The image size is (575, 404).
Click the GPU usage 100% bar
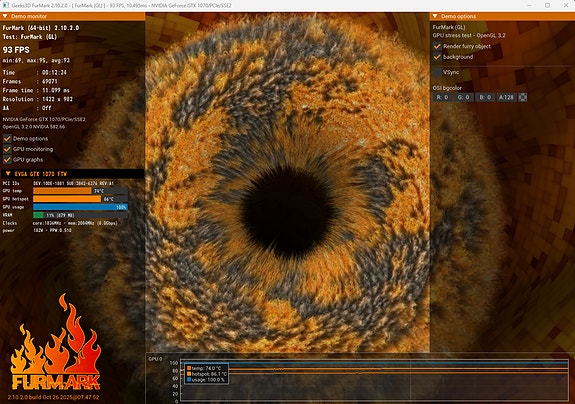80,207
